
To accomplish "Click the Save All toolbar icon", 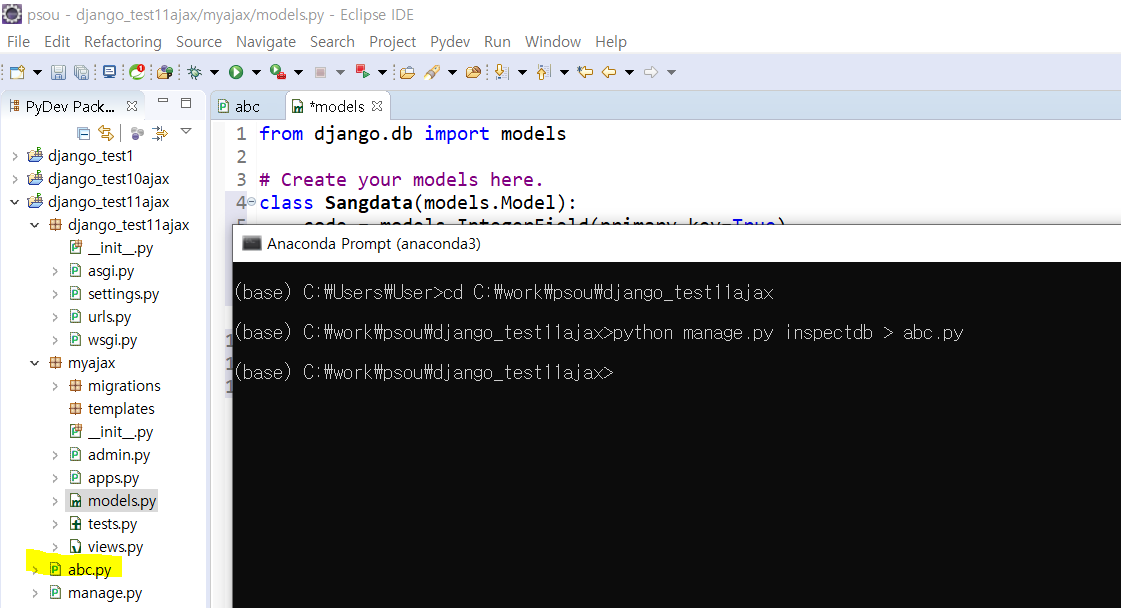I will tap(82, 72).
